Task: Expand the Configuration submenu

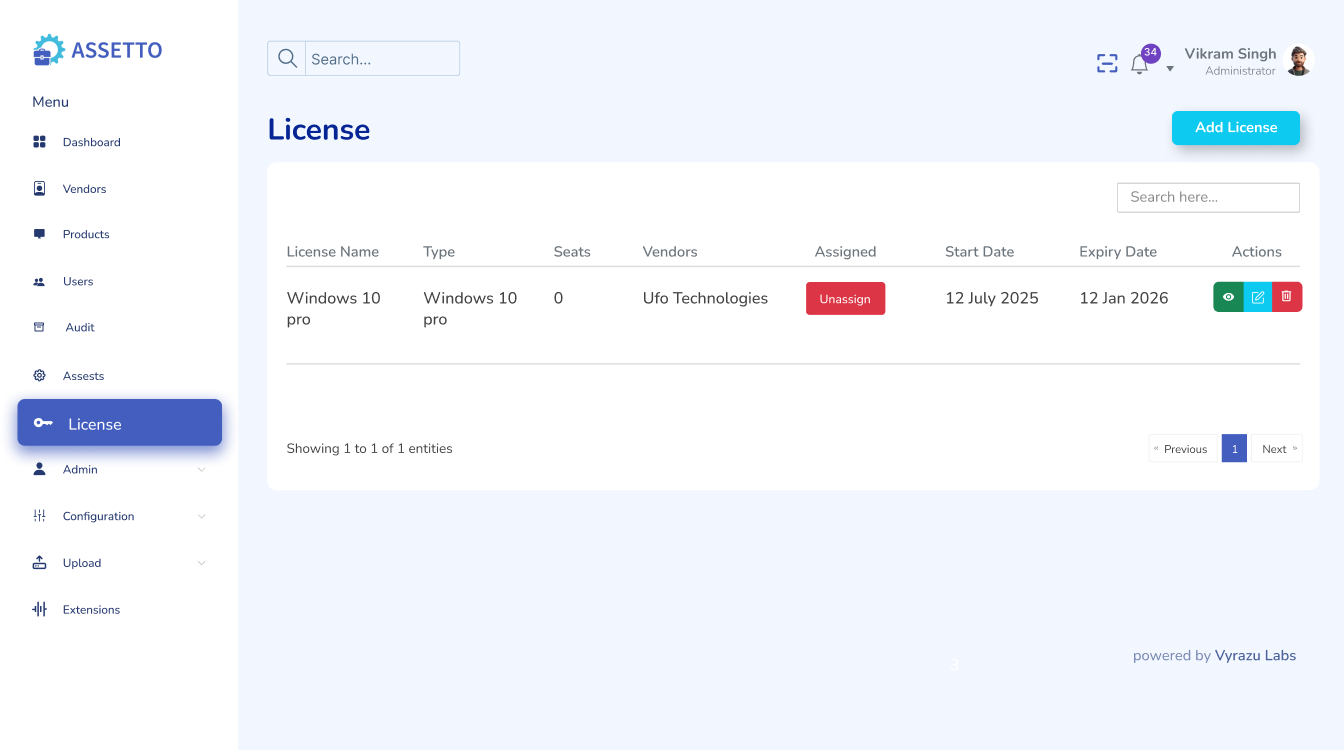Action: (x=201, y=517)
